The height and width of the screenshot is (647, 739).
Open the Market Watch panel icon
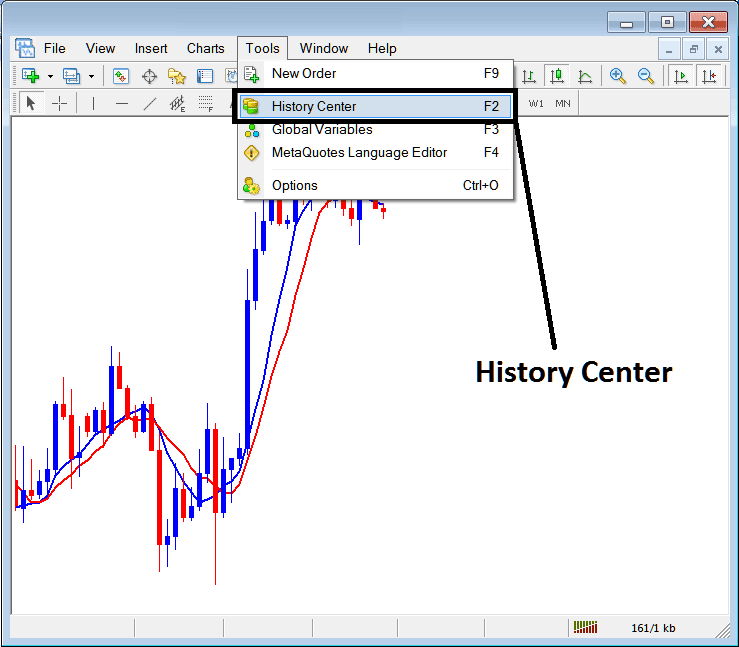point(121,76)
